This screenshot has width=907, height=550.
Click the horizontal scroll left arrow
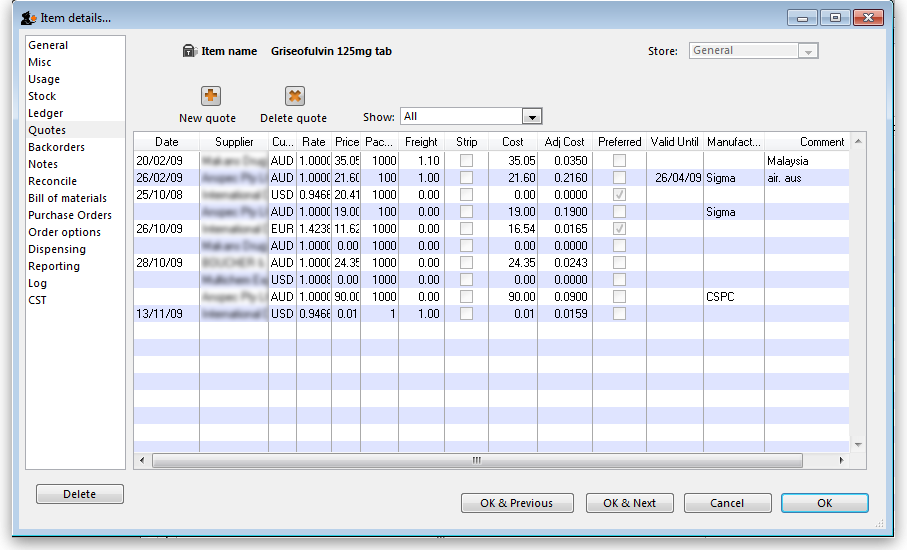click(142, 461)
